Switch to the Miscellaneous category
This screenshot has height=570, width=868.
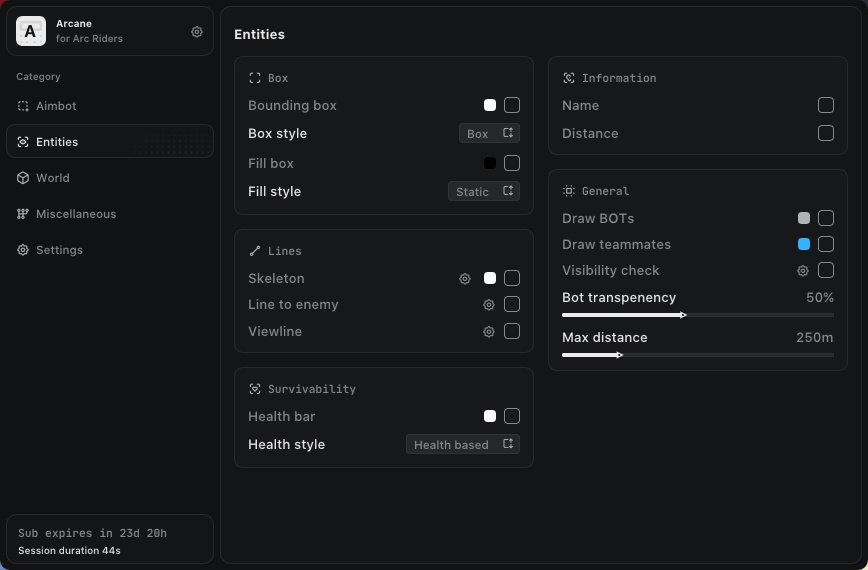tap(76, 214)
